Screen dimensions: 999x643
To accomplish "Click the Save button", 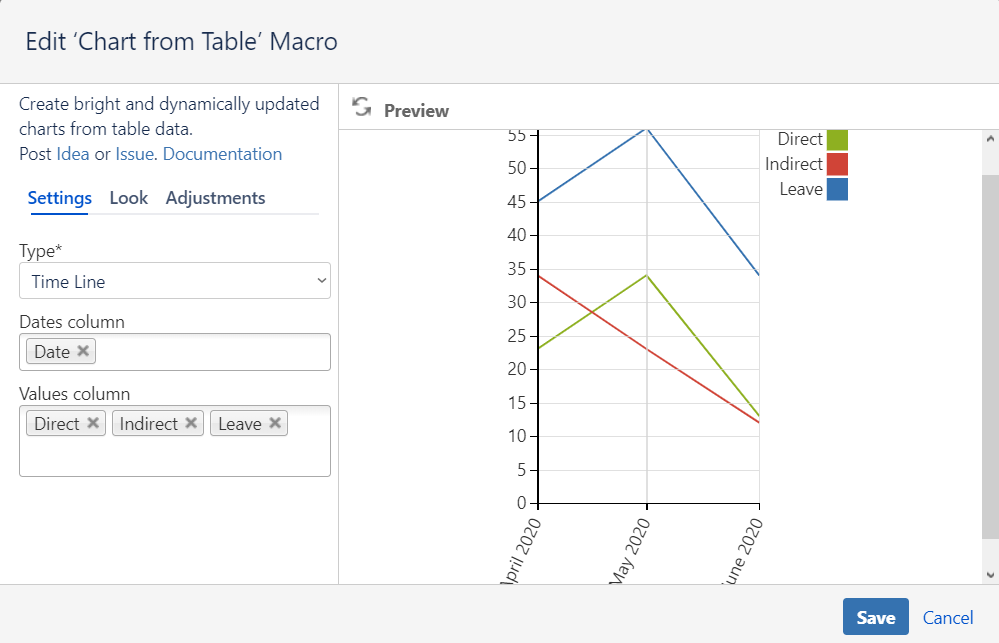I will coord(875,617).
